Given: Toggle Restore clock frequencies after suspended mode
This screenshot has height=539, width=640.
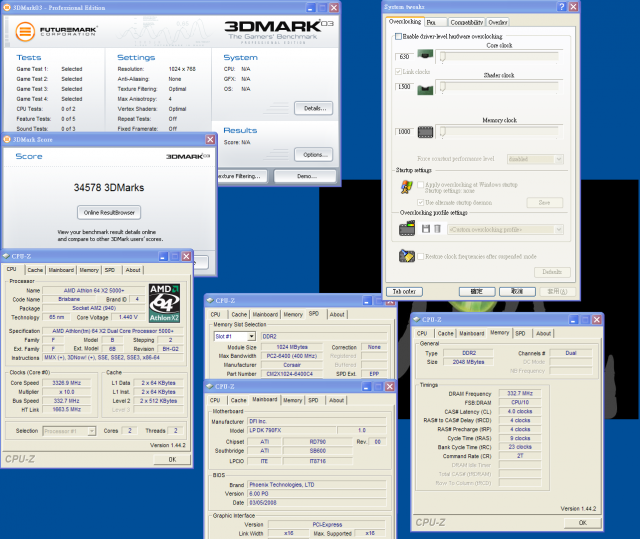Looking at the screenshot, I should pos(420,256).
